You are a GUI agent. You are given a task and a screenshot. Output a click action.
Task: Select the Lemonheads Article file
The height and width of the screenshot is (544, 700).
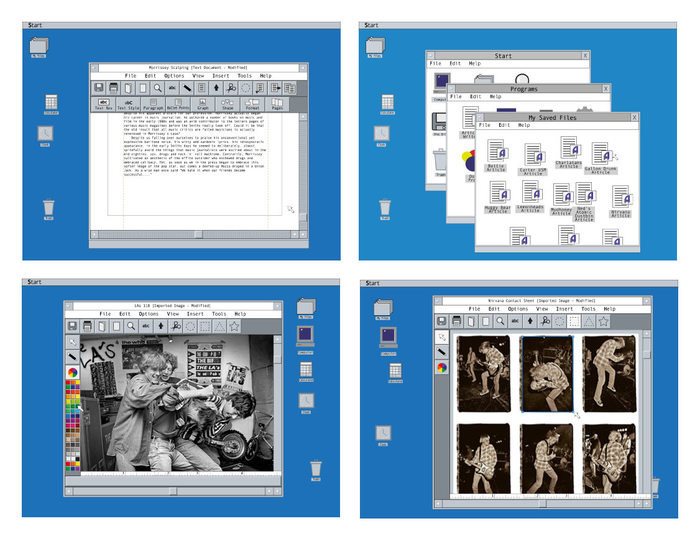(531, 195)
